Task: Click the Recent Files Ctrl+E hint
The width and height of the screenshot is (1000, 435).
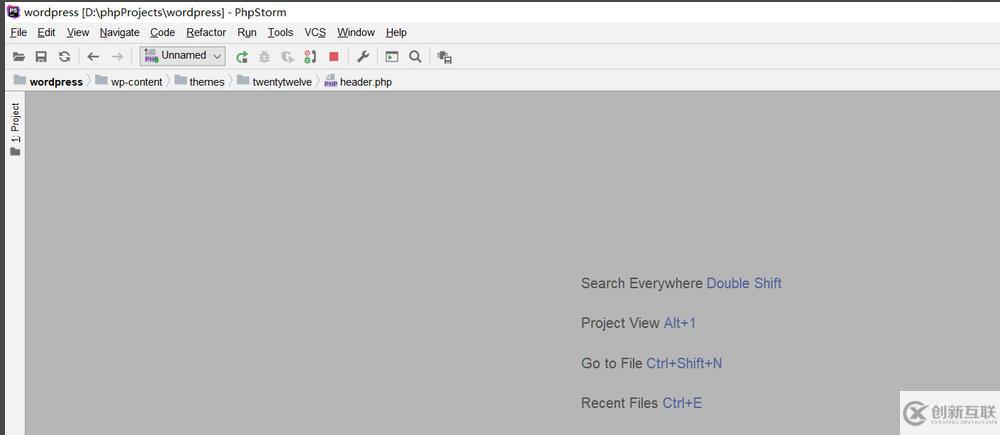Action: [x=642, y=403]
